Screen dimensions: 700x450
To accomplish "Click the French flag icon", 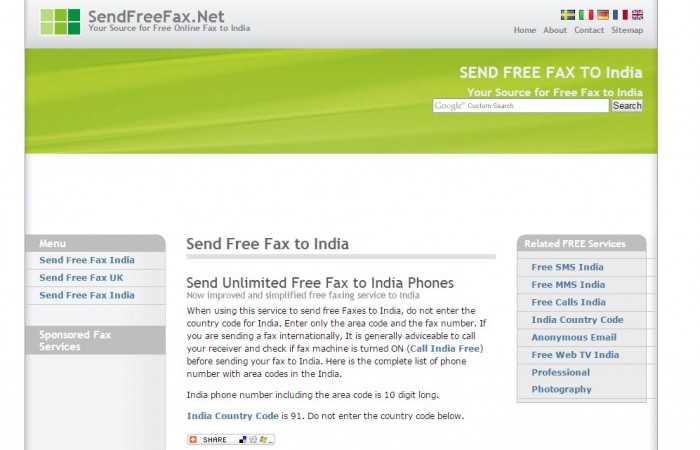I will click(x=620, y=15).
